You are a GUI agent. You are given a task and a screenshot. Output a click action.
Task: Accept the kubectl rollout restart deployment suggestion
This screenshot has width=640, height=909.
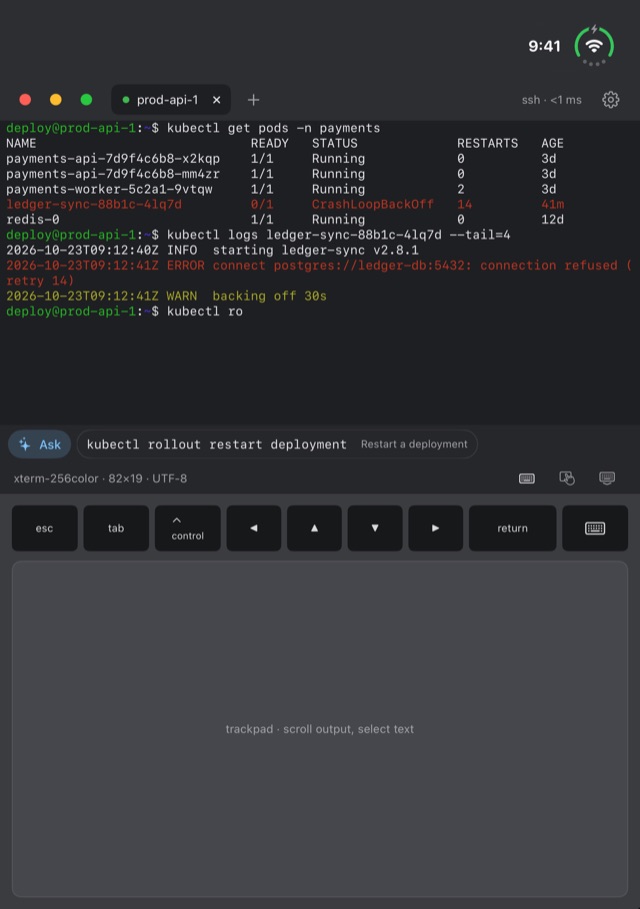pos(277,444)
